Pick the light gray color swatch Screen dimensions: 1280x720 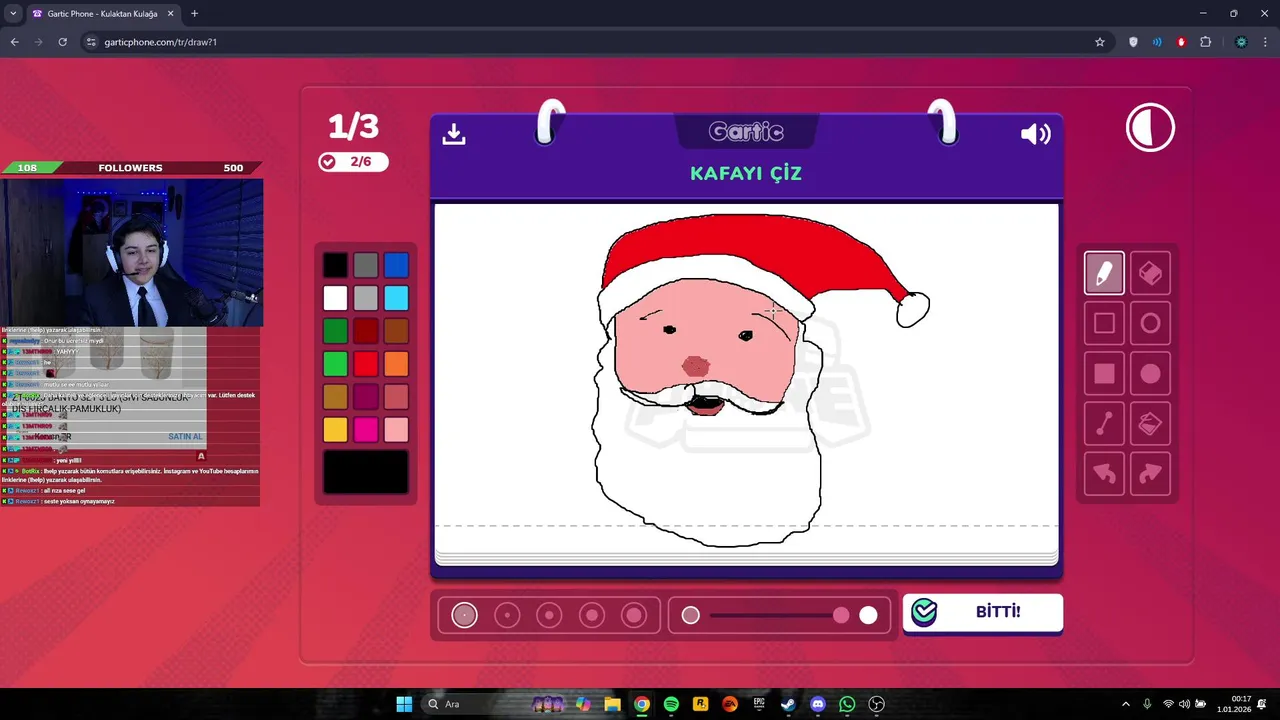coord(366,298)
